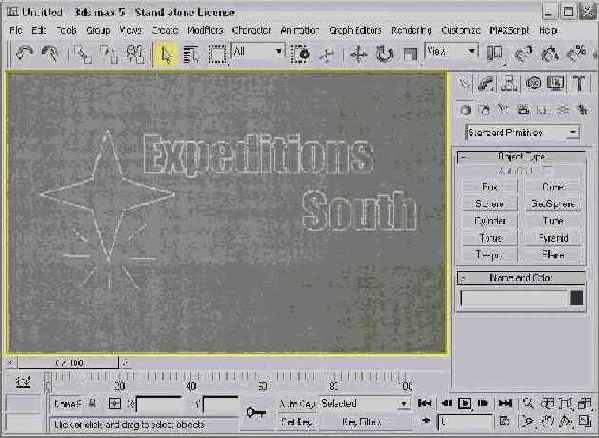599x438 pixels.
Task: Select the Geometry category icon
Action: tap(465, 110)
